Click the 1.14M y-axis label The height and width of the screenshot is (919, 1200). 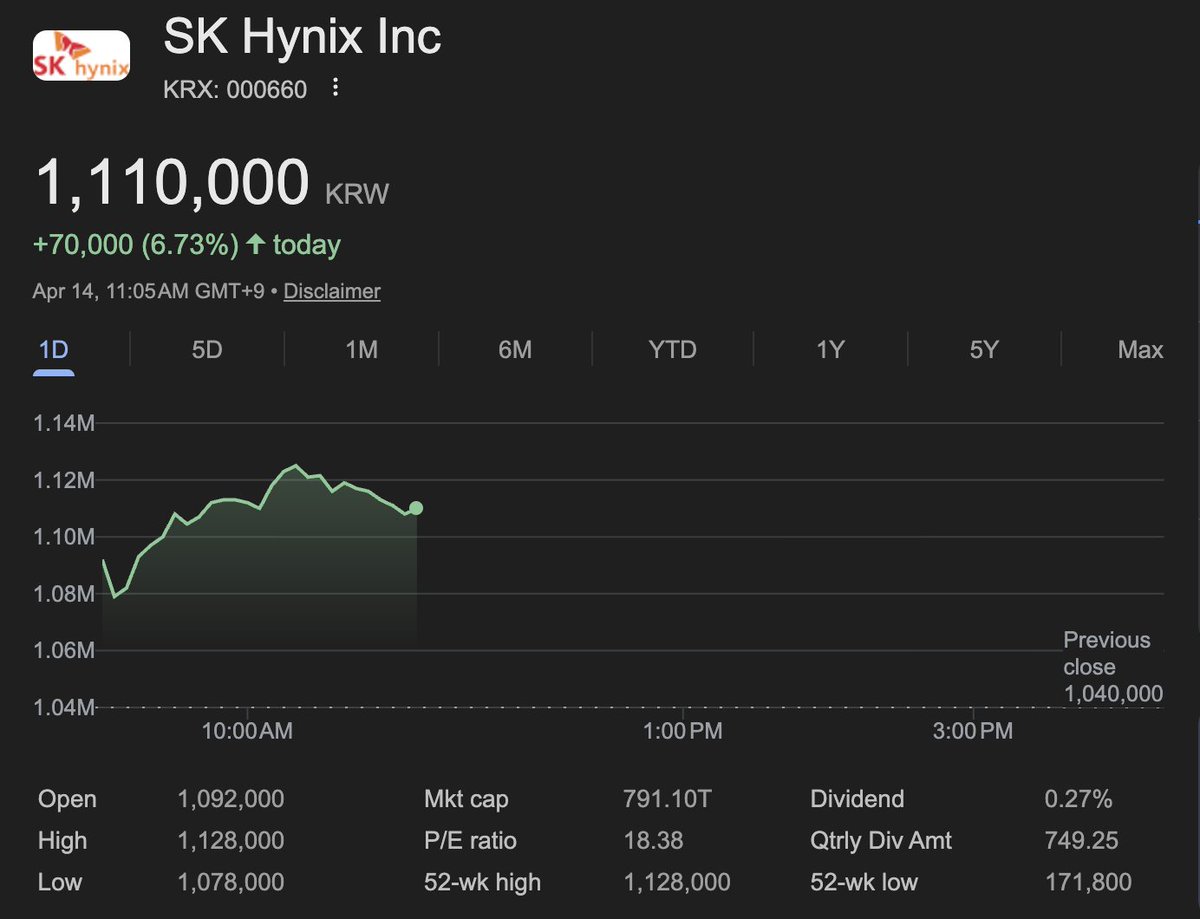tap(64, 424)
